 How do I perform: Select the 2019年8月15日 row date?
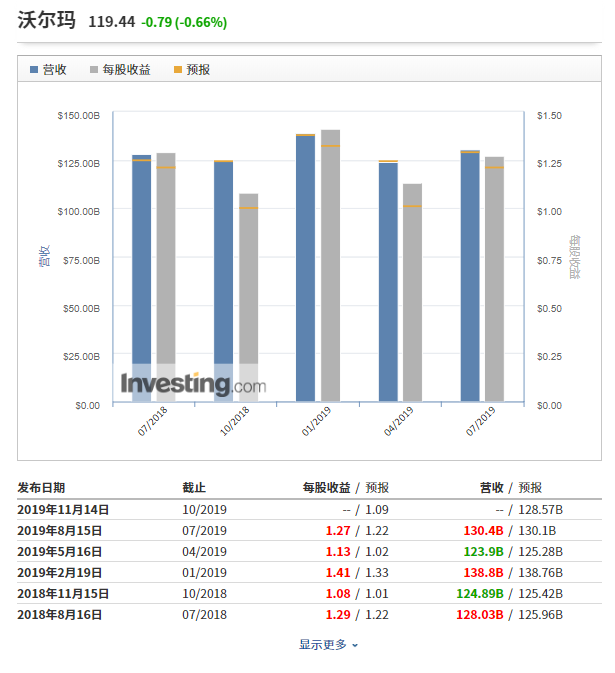click(60, 531)
